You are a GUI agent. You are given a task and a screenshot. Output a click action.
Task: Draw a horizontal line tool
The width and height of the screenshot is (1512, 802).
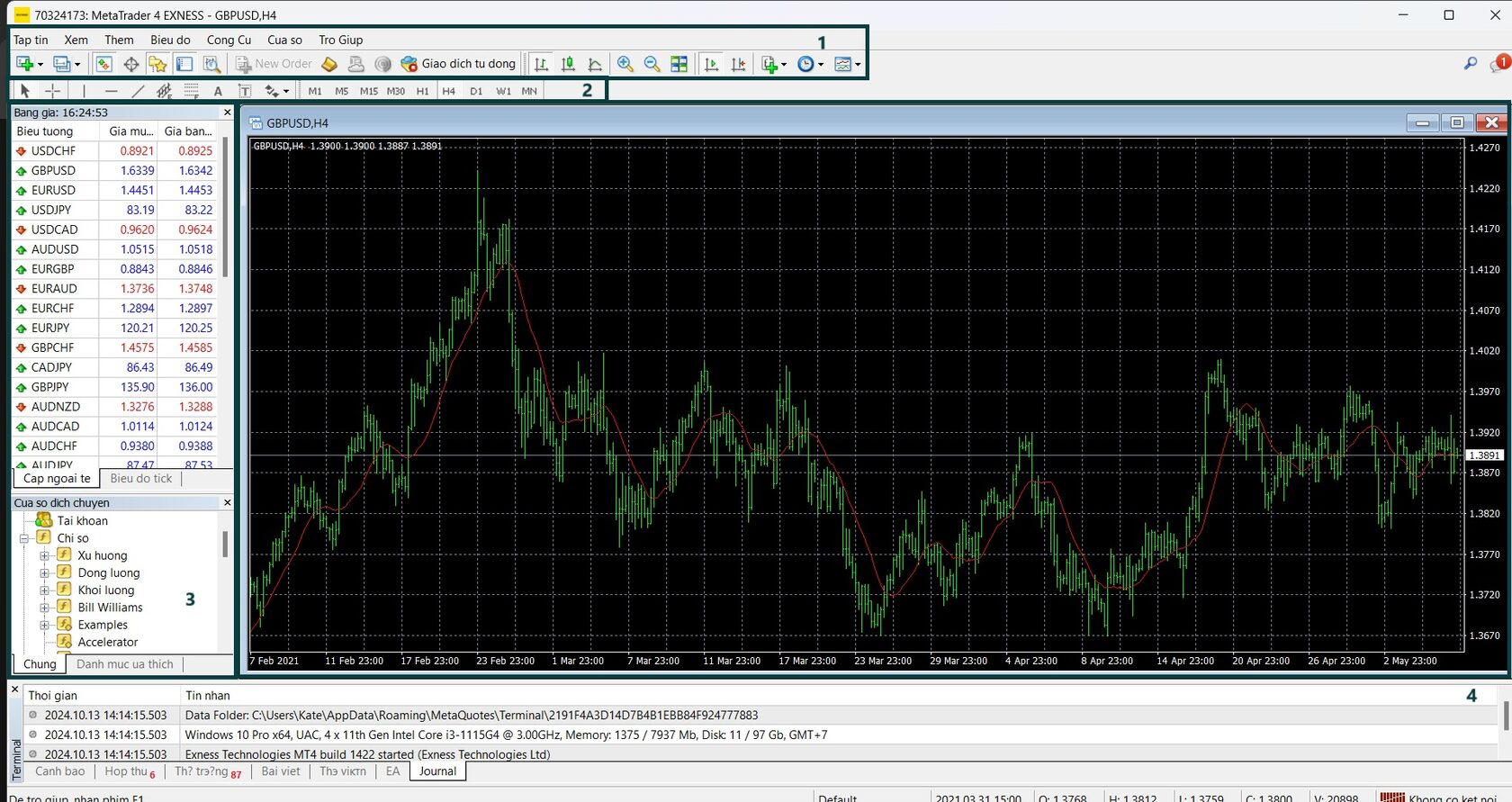(x=111, y=91)
